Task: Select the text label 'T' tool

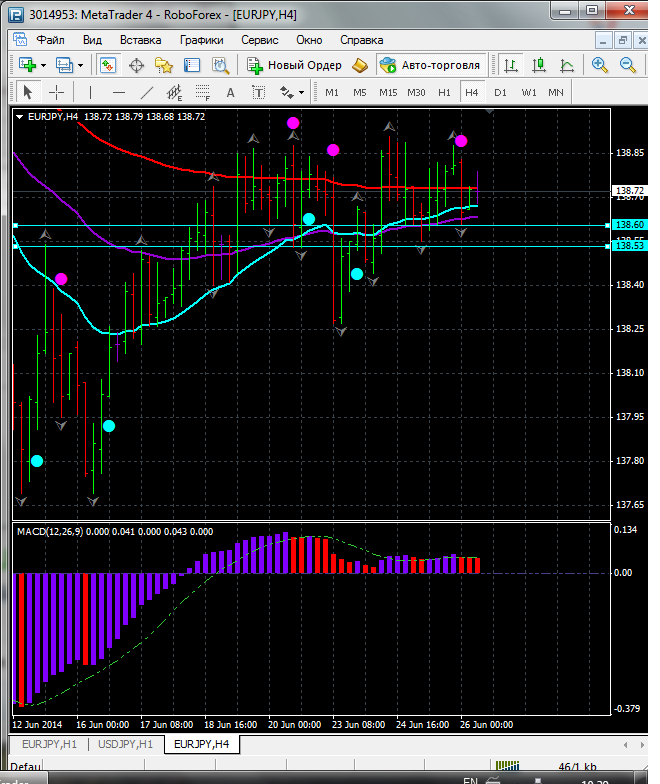Action: (258, 92)
